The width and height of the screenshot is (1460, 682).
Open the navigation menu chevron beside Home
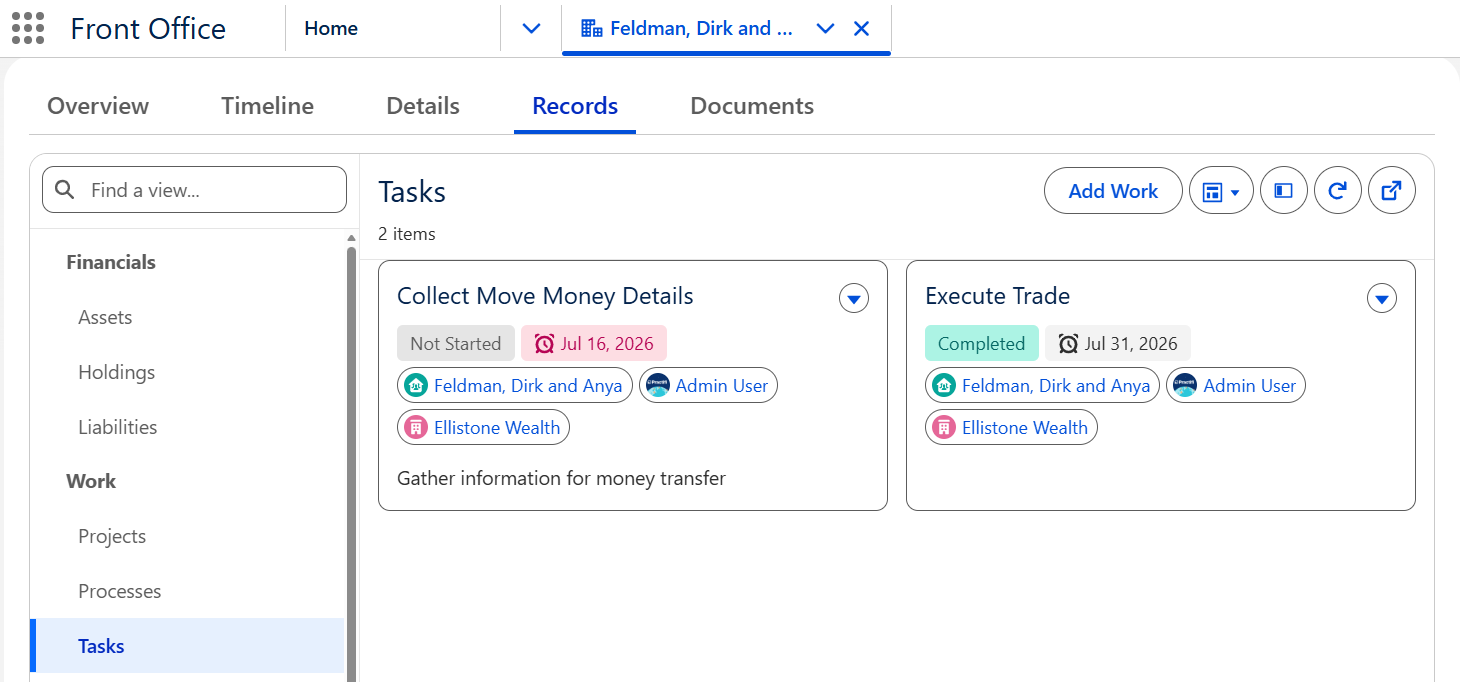tap(532, 28)
